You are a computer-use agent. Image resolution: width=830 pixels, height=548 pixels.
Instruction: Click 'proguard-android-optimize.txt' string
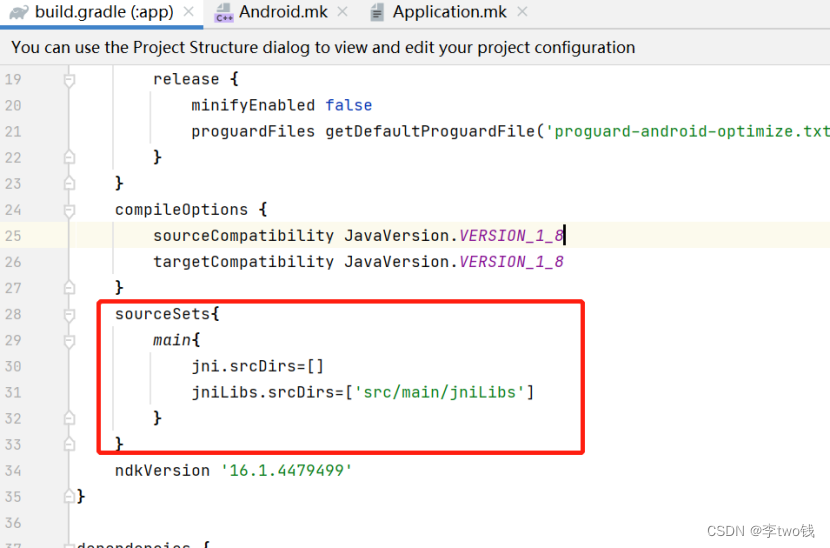(x=687, y=131)
